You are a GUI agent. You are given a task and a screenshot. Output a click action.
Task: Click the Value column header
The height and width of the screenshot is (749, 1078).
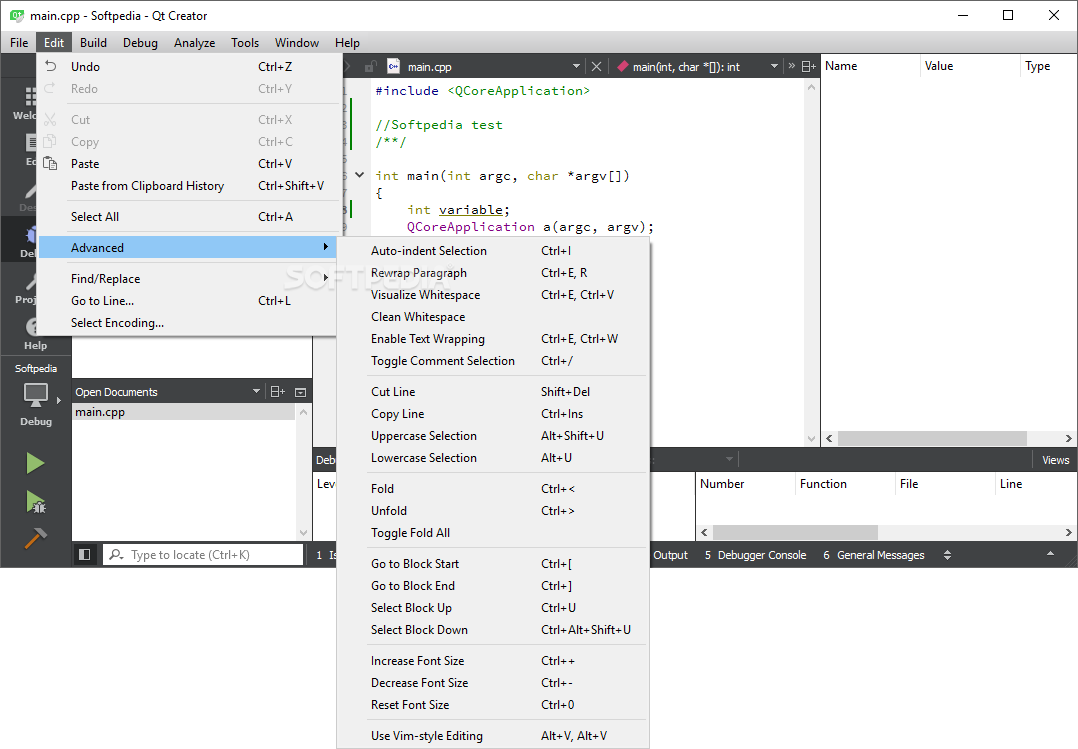[x=970, y=66]
